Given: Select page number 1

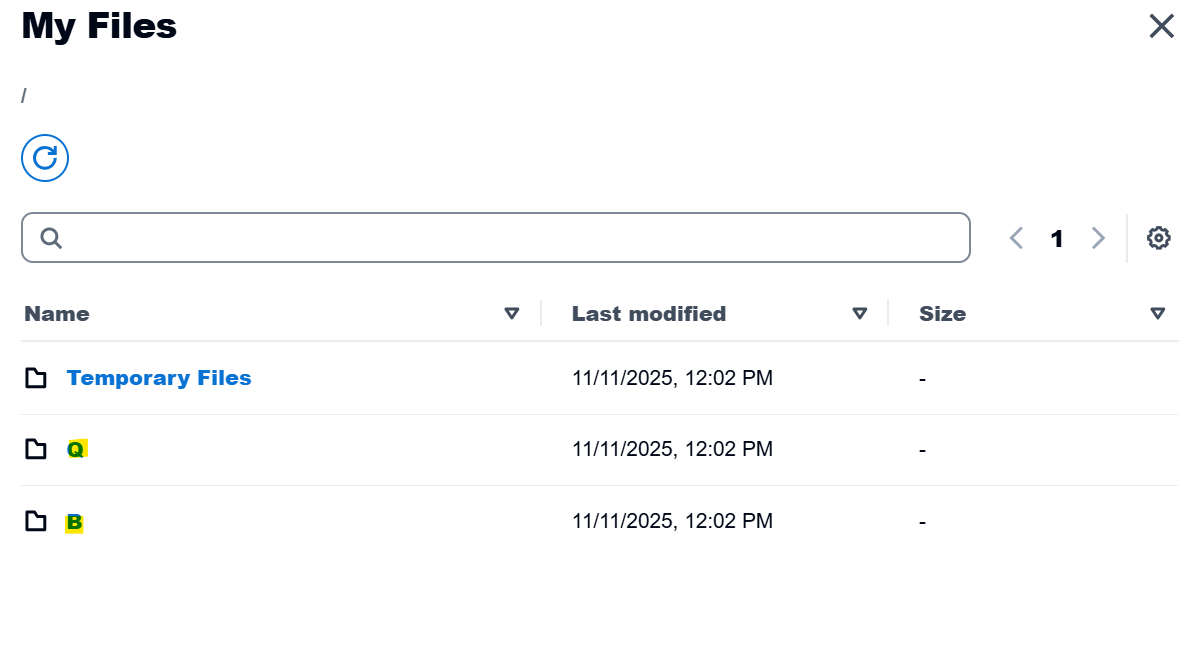Looking at the screenshot, I should click(1057, 238).
